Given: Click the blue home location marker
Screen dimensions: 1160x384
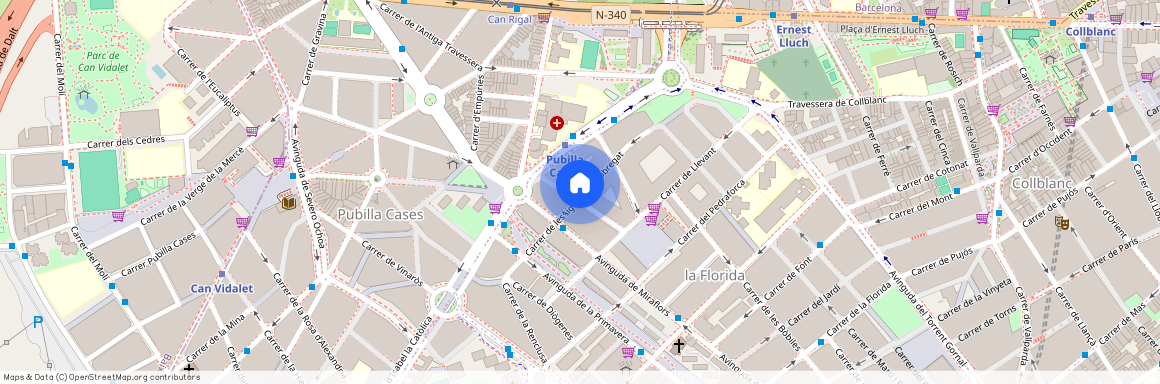Looking at the screenshot, I should (x=580, y=184).
